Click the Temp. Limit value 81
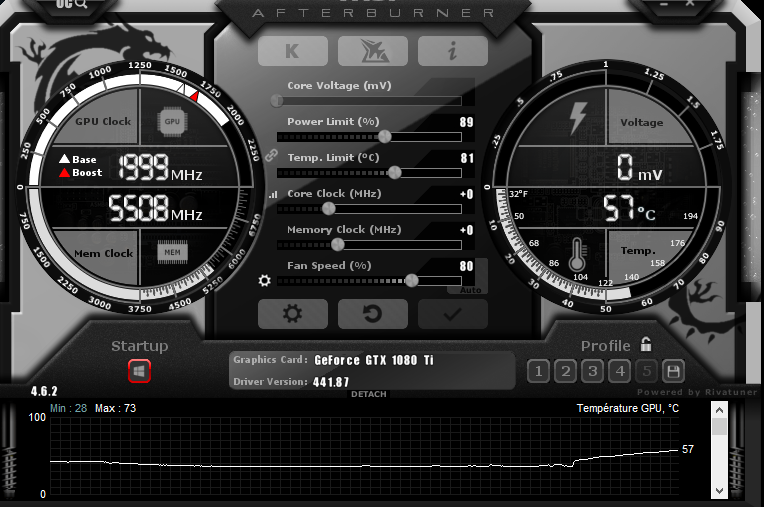Image resolution: width=764 pixels, height=507 pixels. [467, 158]
